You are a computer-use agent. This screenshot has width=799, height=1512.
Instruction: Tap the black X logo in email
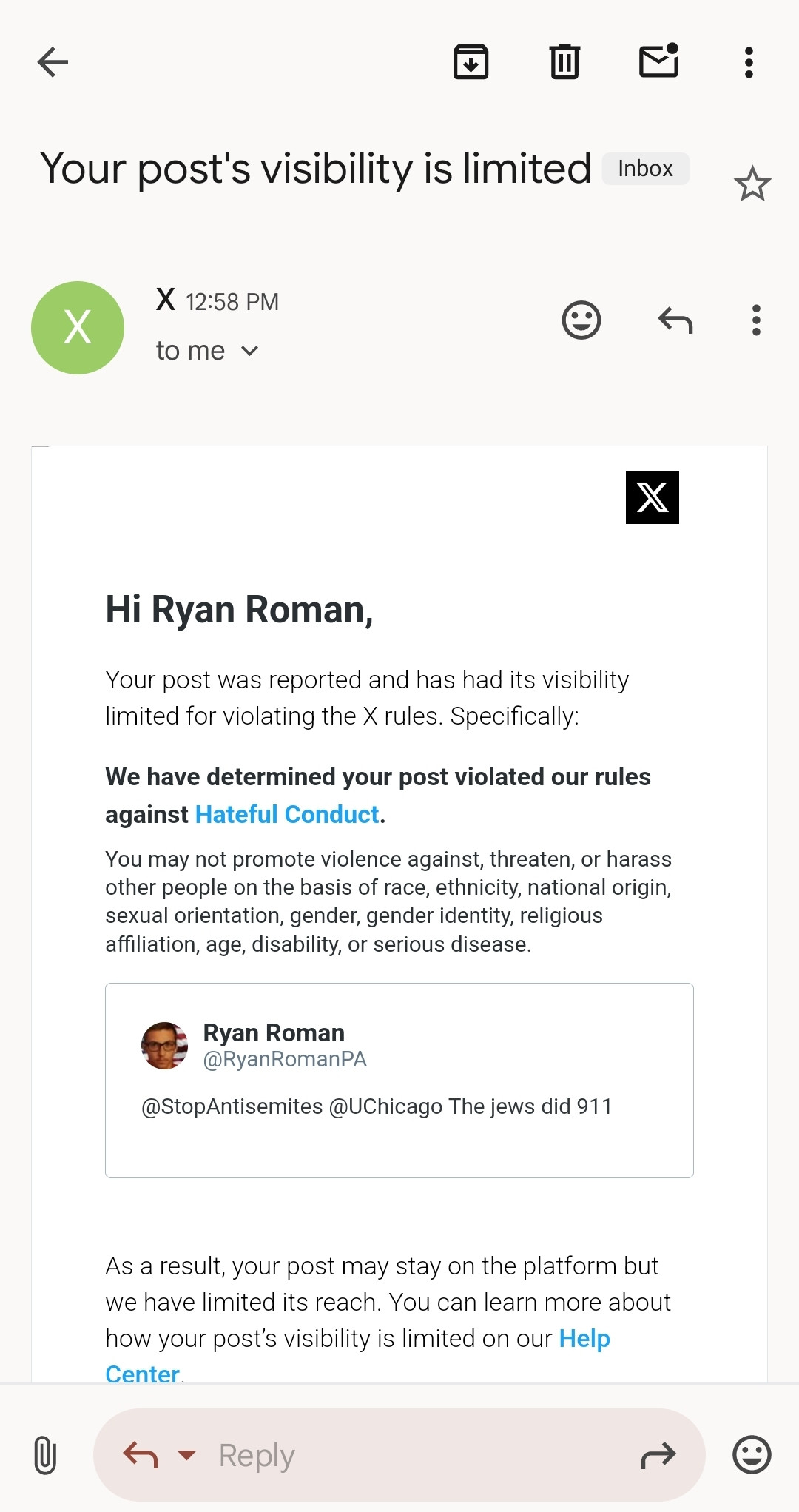pyautogui.click(x=653, y=497)
